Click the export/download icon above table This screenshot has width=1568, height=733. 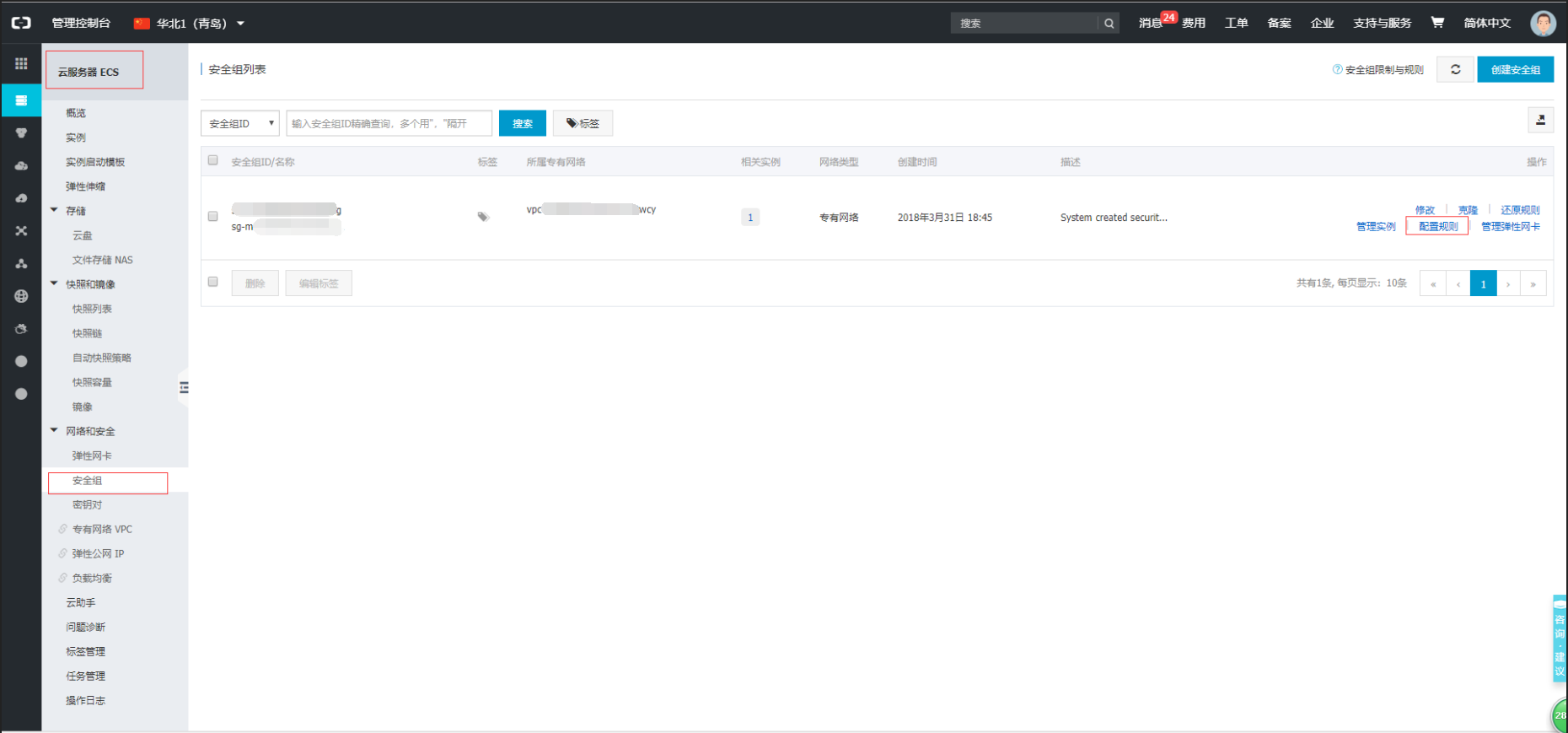1540,121
